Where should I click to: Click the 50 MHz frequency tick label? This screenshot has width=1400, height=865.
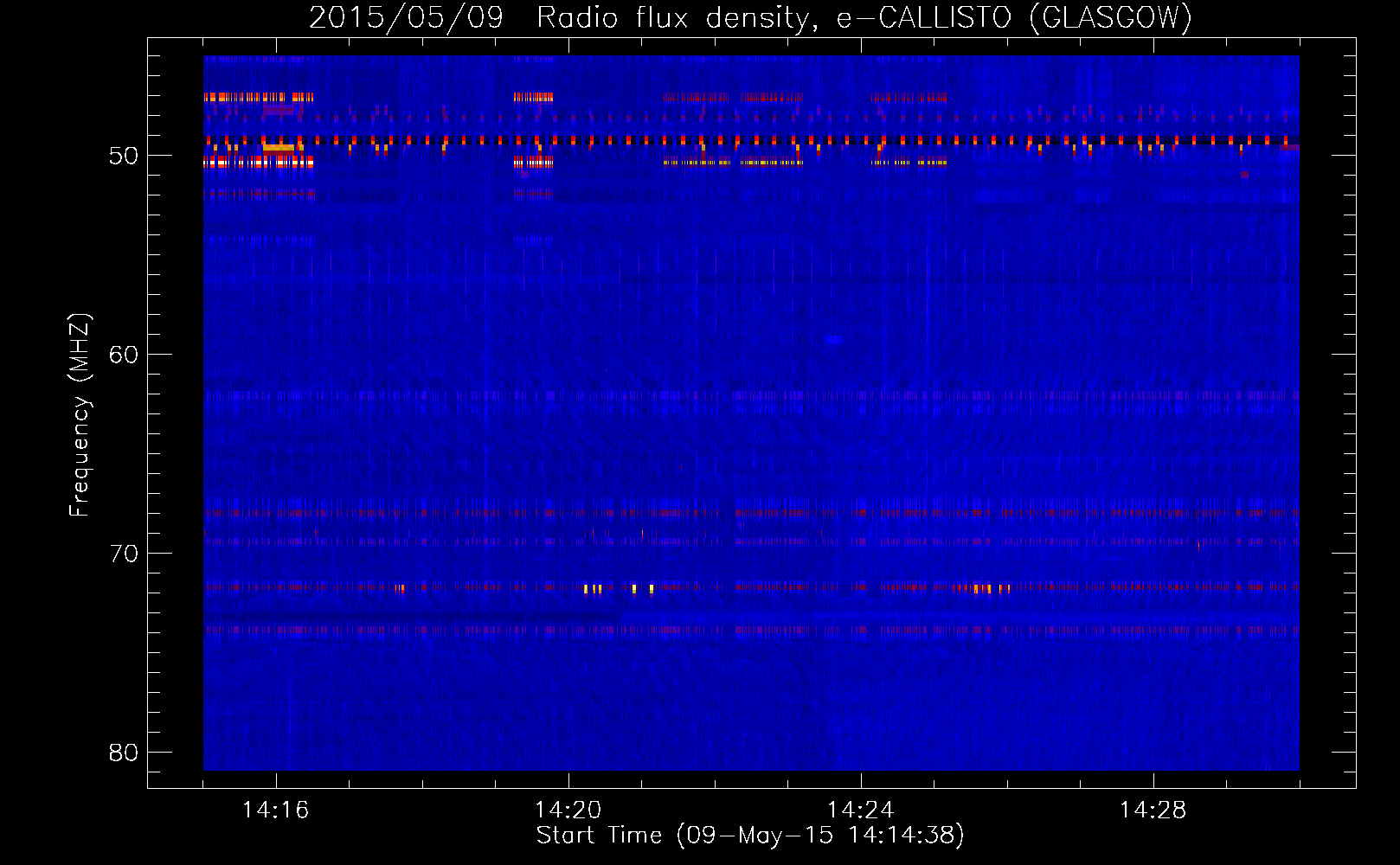coord(123,157)
